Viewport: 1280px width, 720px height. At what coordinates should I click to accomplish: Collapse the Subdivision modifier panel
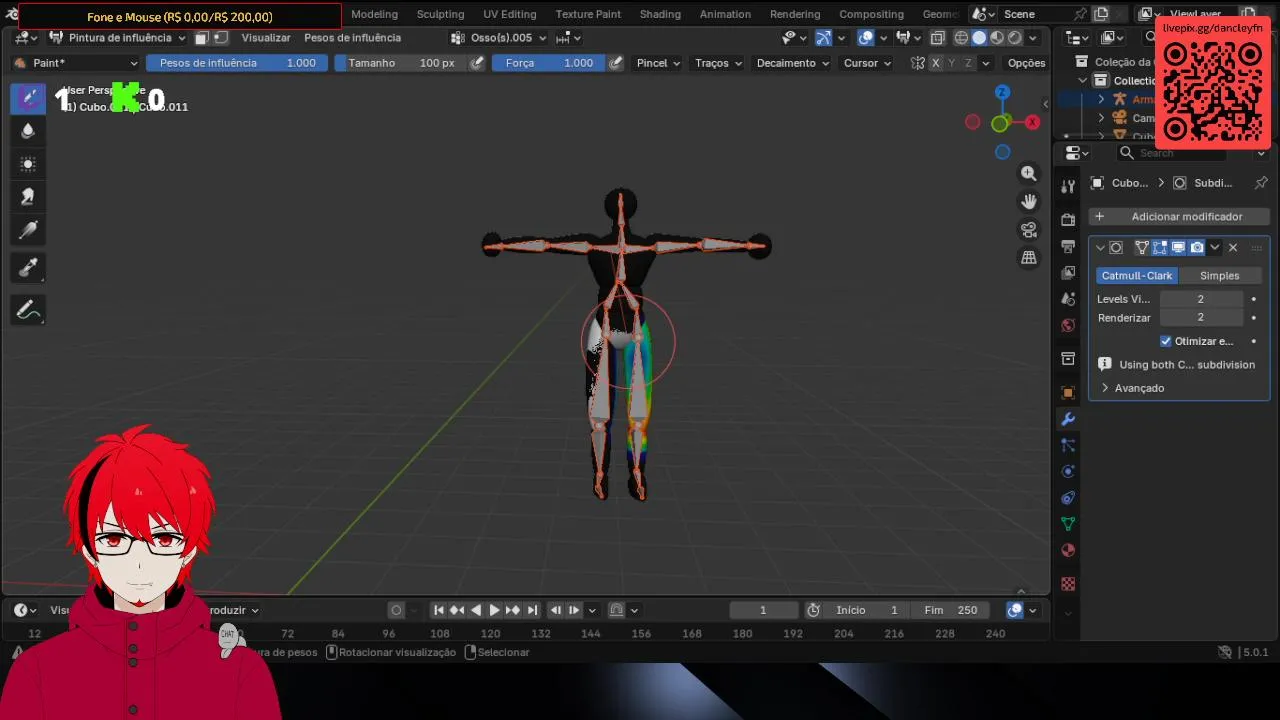click(1100, 247)
